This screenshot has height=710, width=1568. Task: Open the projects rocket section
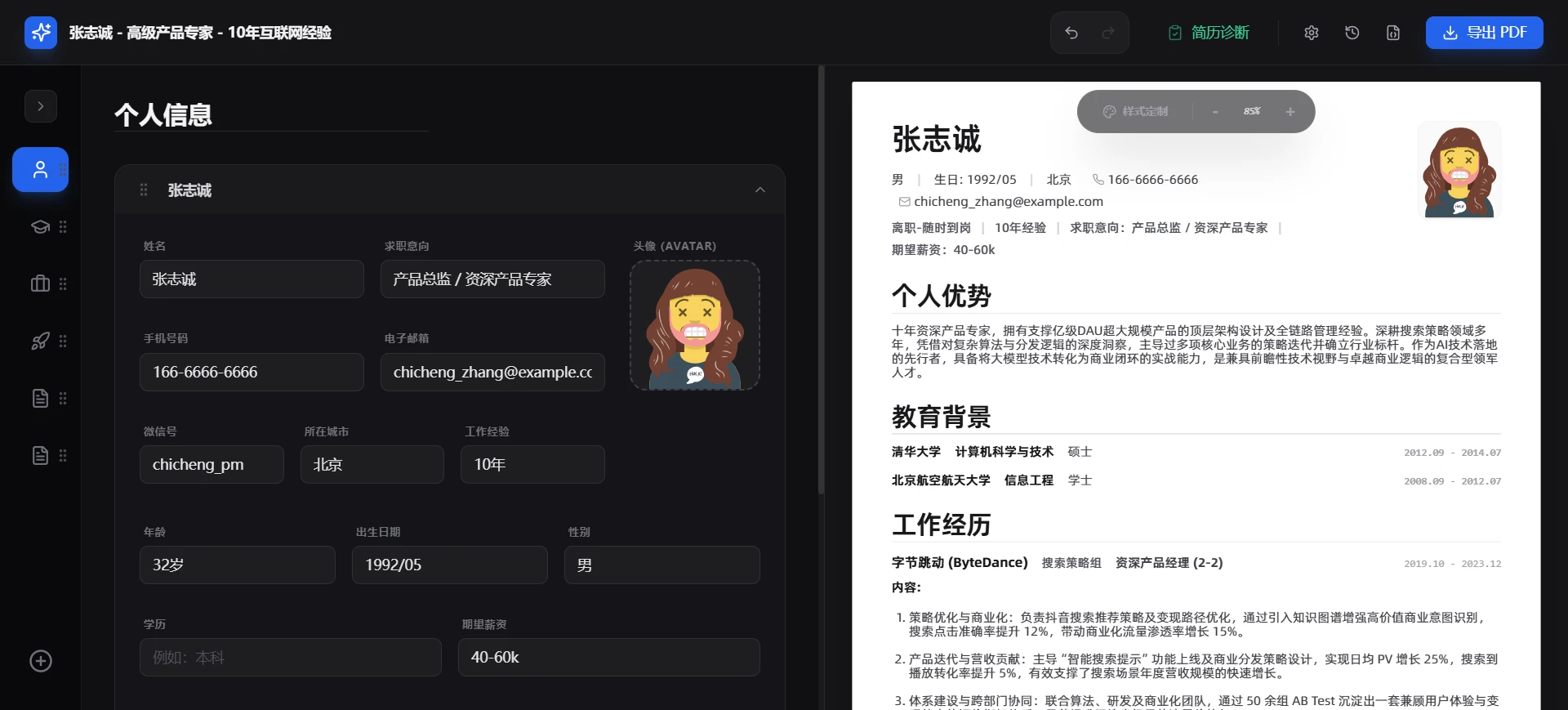pyautogui.click(x=40, y=342)
